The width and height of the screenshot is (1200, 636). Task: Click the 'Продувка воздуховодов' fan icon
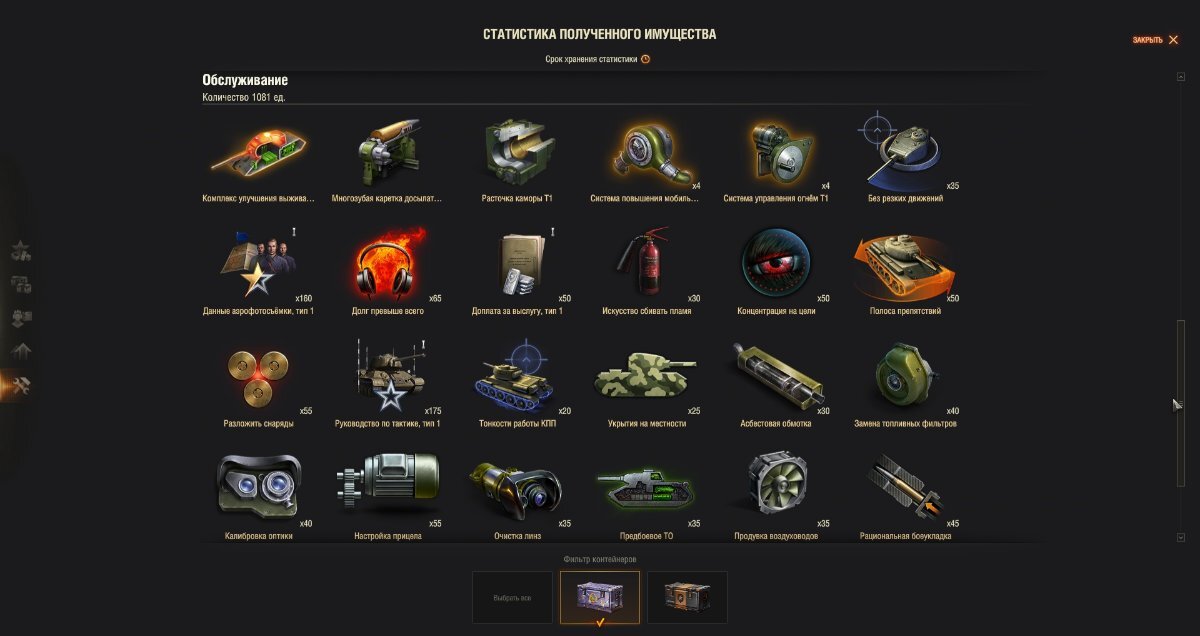(x=777, y=487)
